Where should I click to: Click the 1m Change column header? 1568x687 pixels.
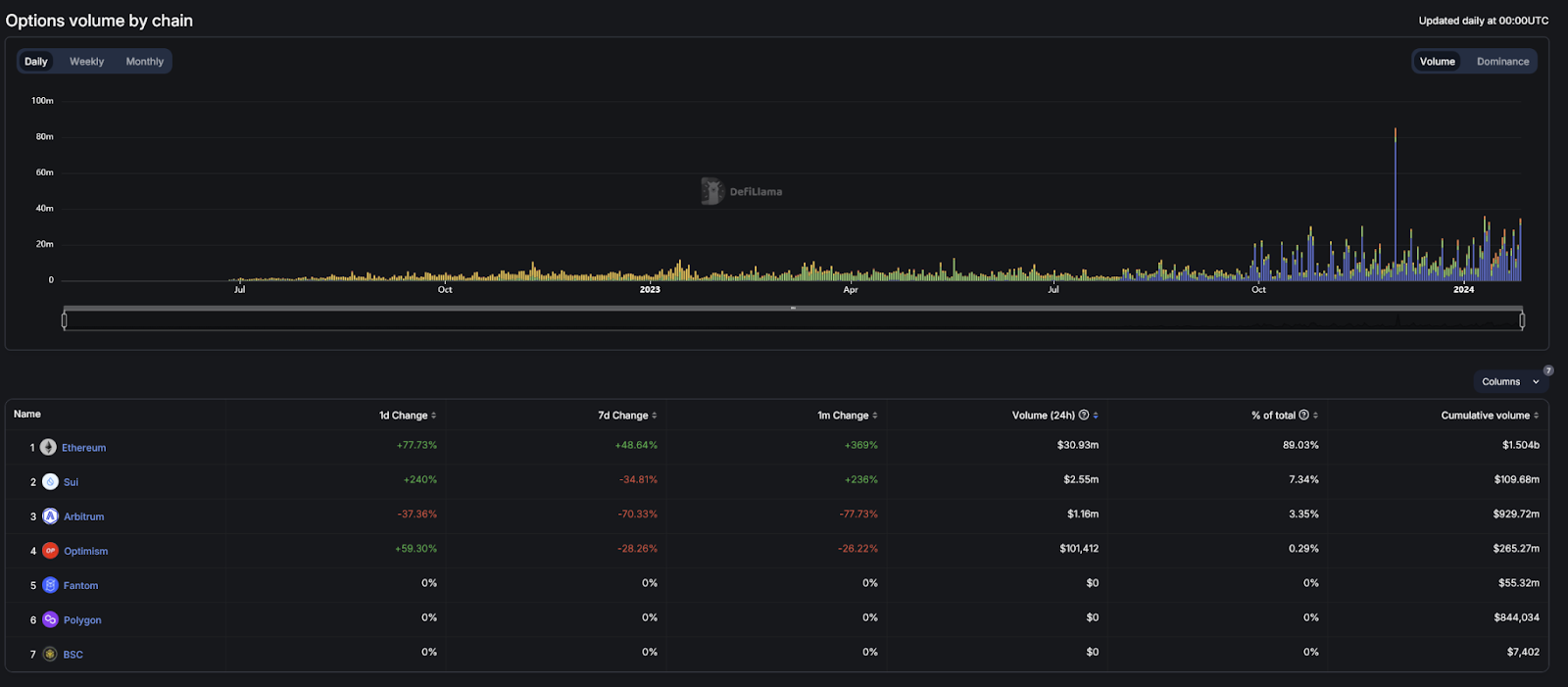point(843,416)
